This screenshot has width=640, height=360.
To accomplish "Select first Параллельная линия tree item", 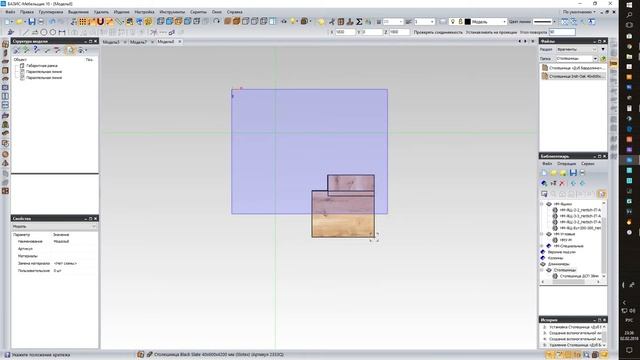I will 44,71.
